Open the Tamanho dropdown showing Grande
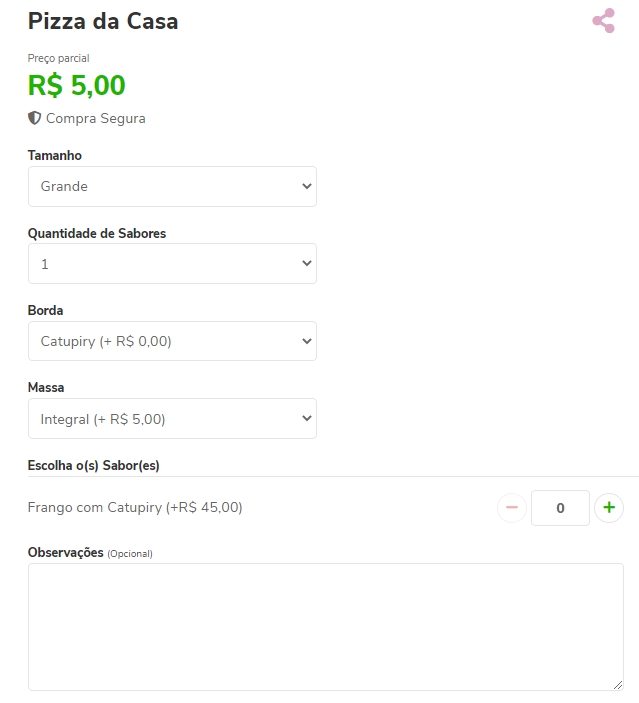This screenshot has height=703, width=639. 172,187
